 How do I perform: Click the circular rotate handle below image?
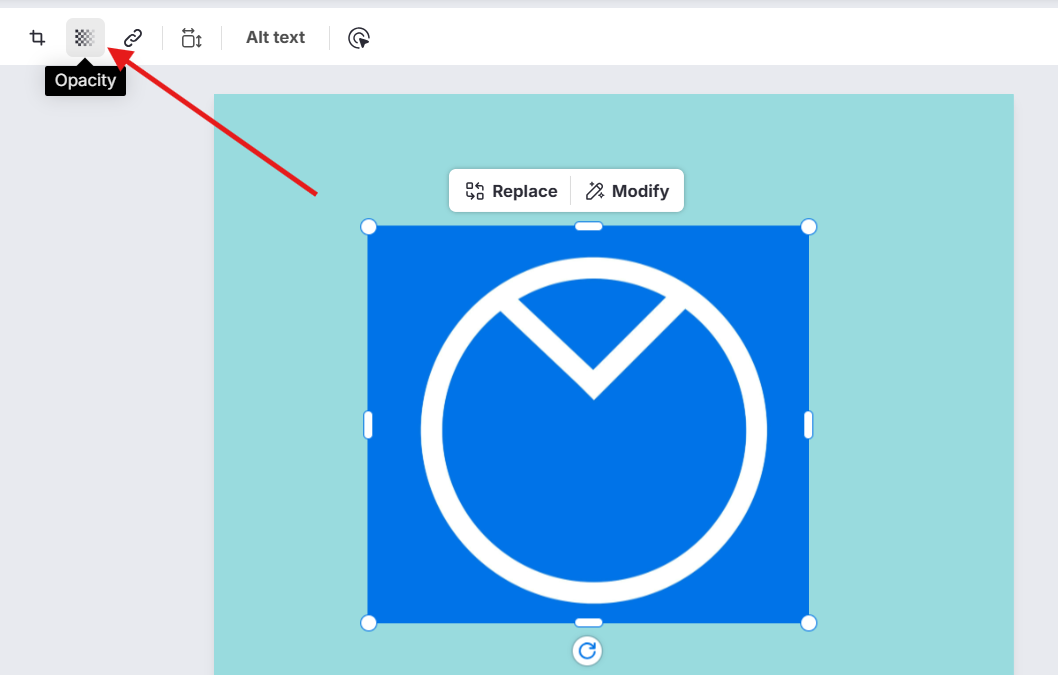click(x=587, y=651)
